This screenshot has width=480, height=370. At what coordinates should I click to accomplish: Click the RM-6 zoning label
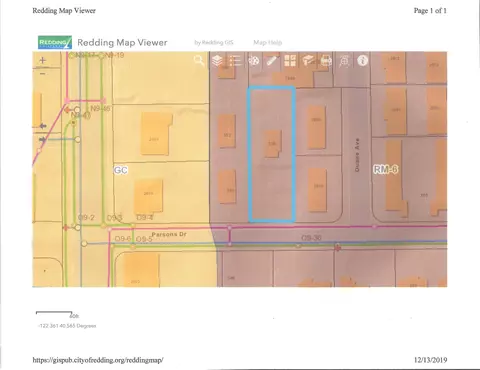pyautogui.click(x=385, y=169)
